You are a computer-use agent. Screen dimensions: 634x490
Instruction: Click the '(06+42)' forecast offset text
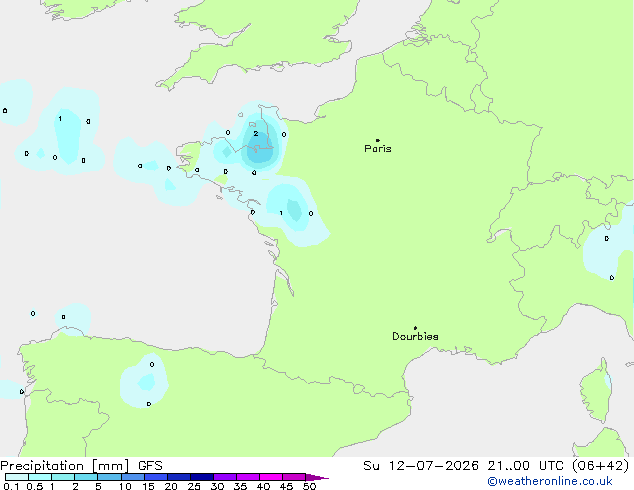click(600, 466)
